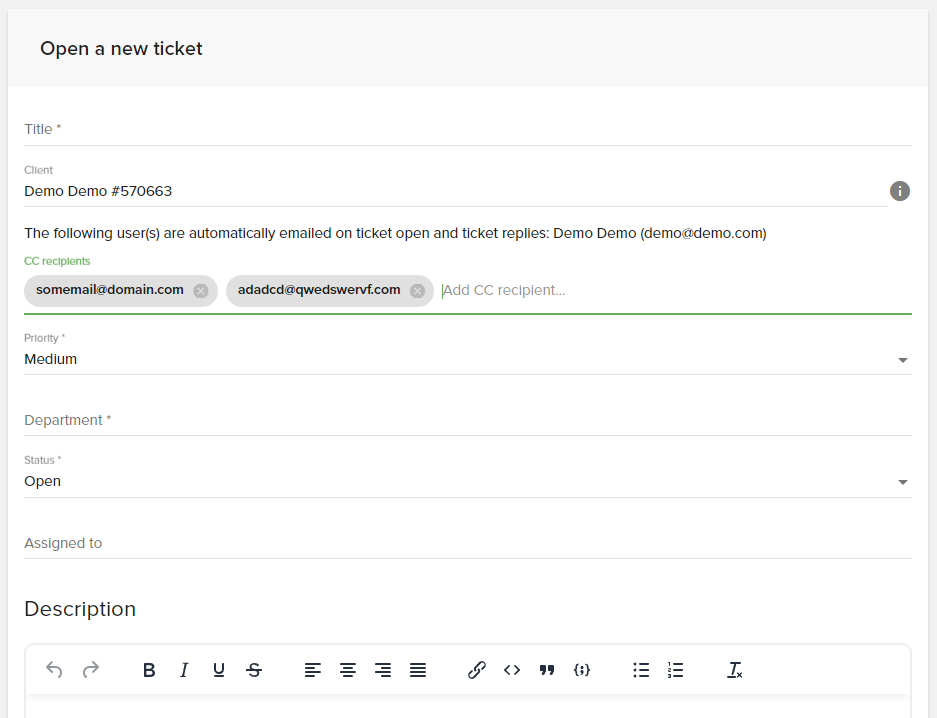Open the Status dropdown showing Open
This screenshot has width=937, height=718.
point(468,481)
